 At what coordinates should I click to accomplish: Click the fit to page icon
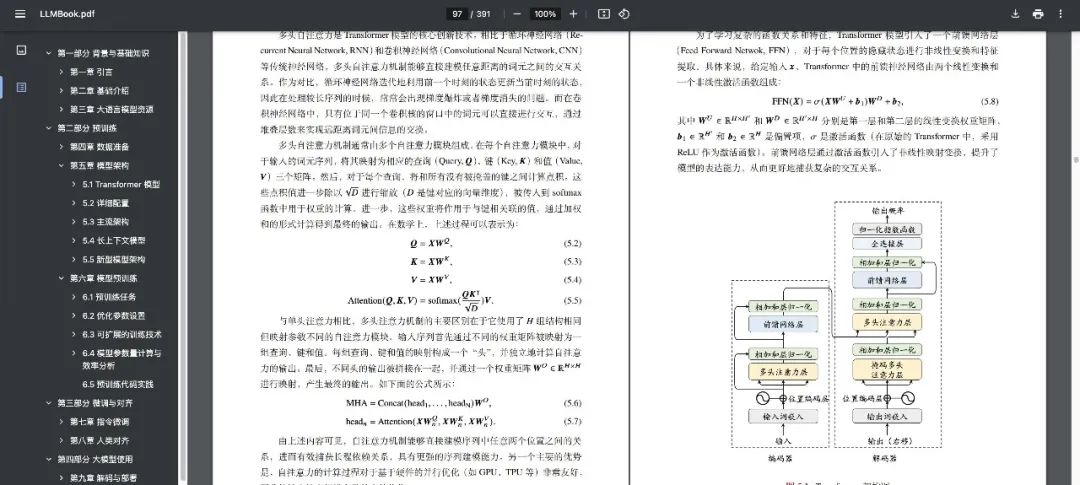pos(604,14)
